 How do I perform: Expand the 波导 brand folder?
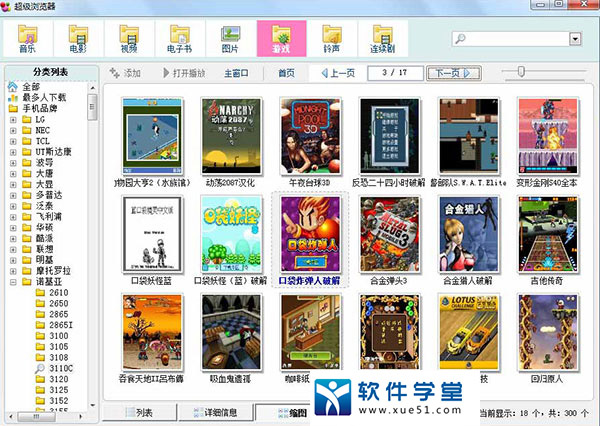click(13, 163)
